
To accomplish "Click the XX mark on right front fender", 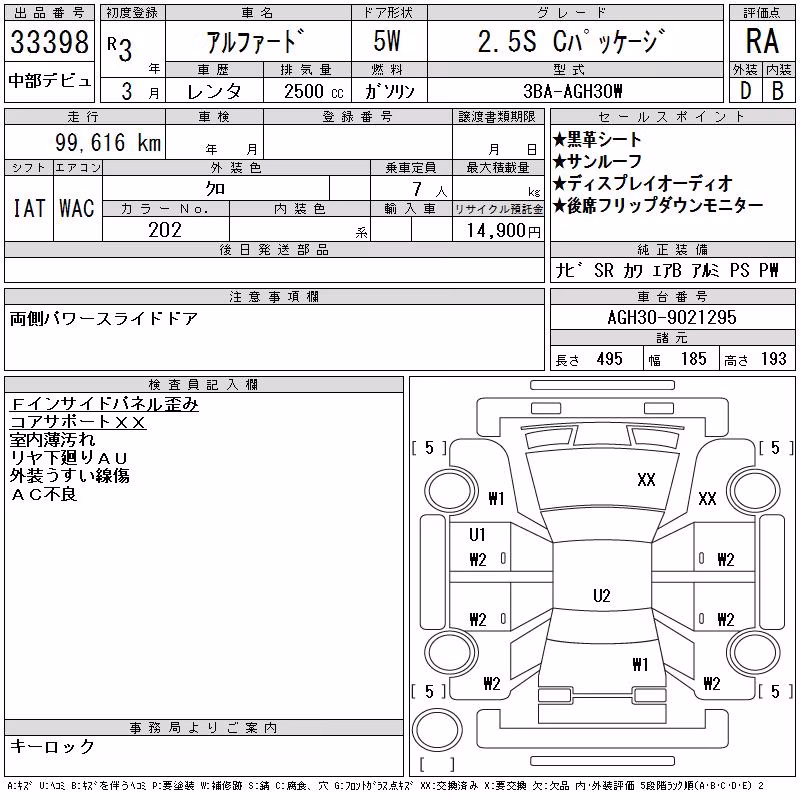I will coord(707,498).
